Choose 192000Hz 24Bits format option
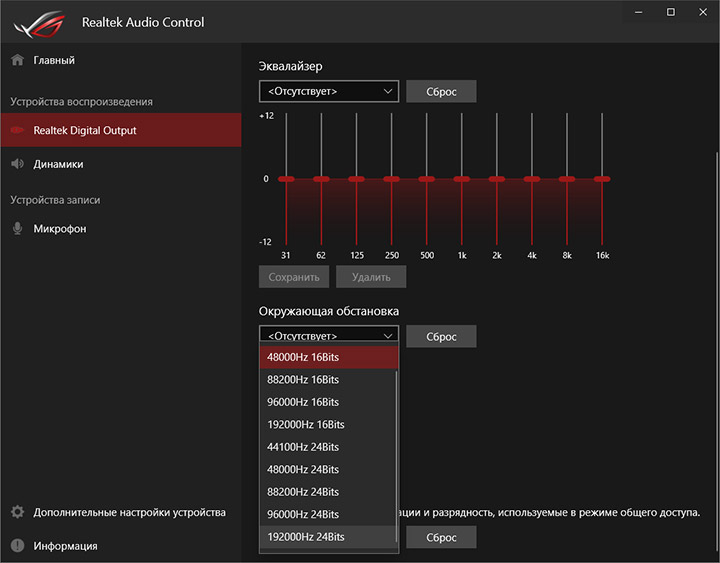This screenshot has height=563, width=720. coord(327,537)
